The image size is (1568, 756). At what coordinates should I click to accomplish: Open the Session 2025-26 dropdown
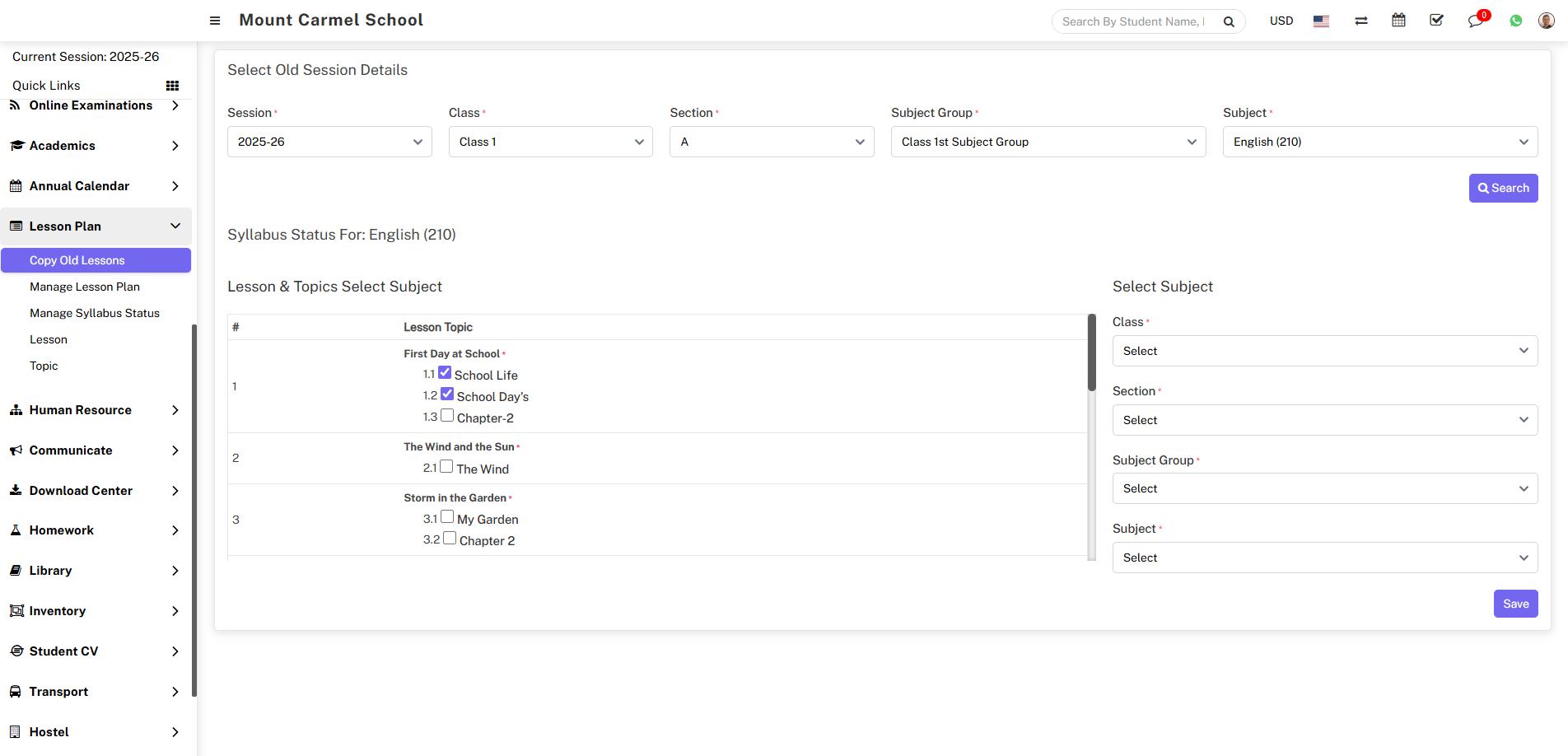click(329, 142)
